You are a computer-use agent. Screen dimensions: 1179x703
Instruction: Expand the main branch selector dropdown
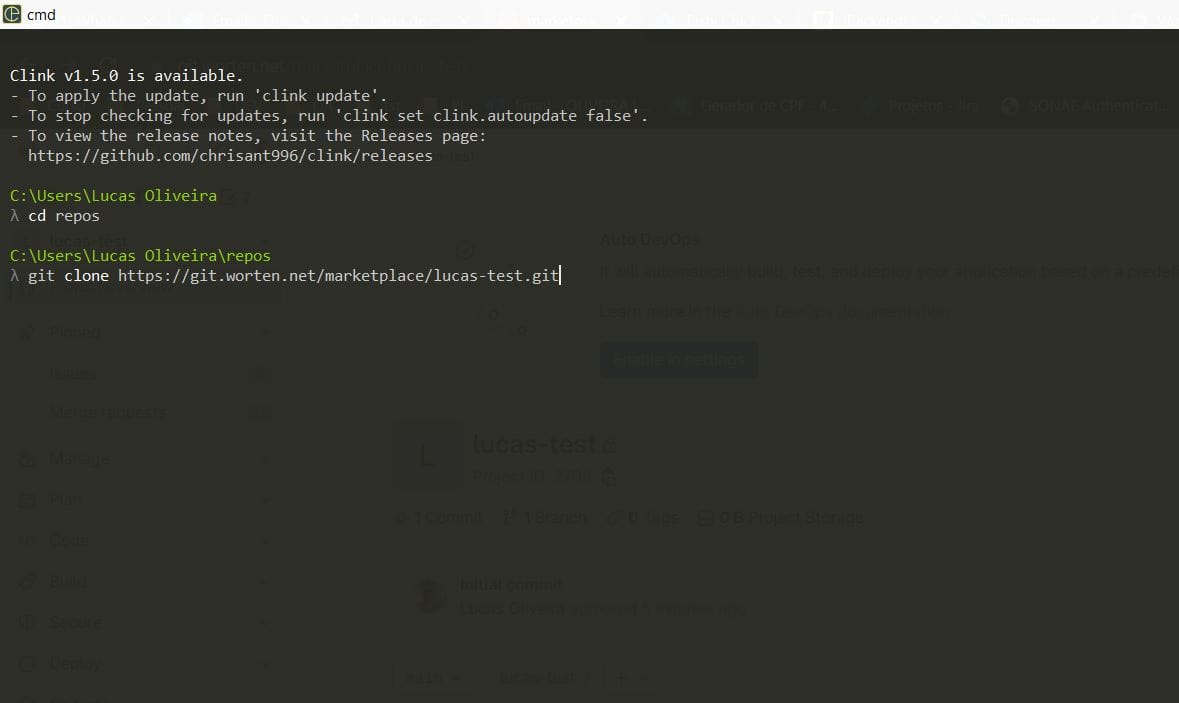(432, 677)
